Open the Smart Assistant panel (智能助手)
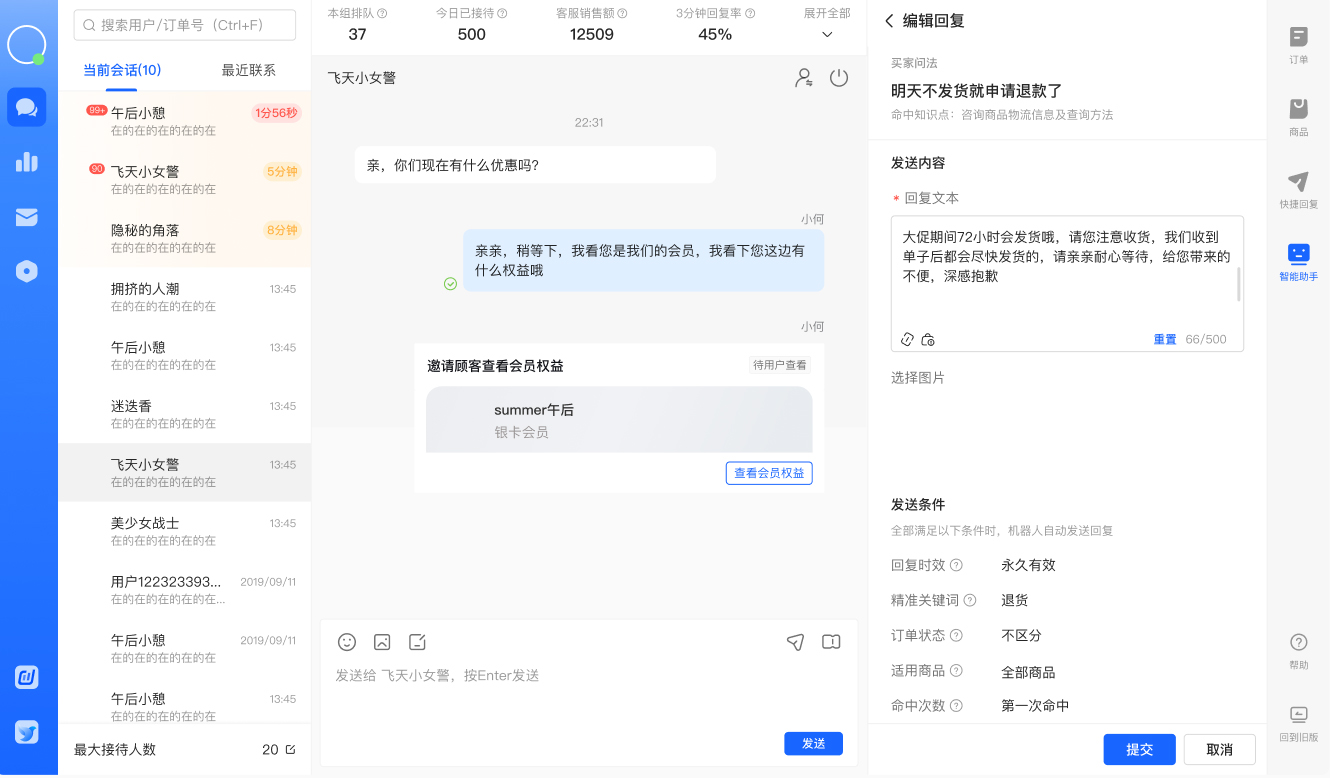1330x778 pixels. [1298, 261]
